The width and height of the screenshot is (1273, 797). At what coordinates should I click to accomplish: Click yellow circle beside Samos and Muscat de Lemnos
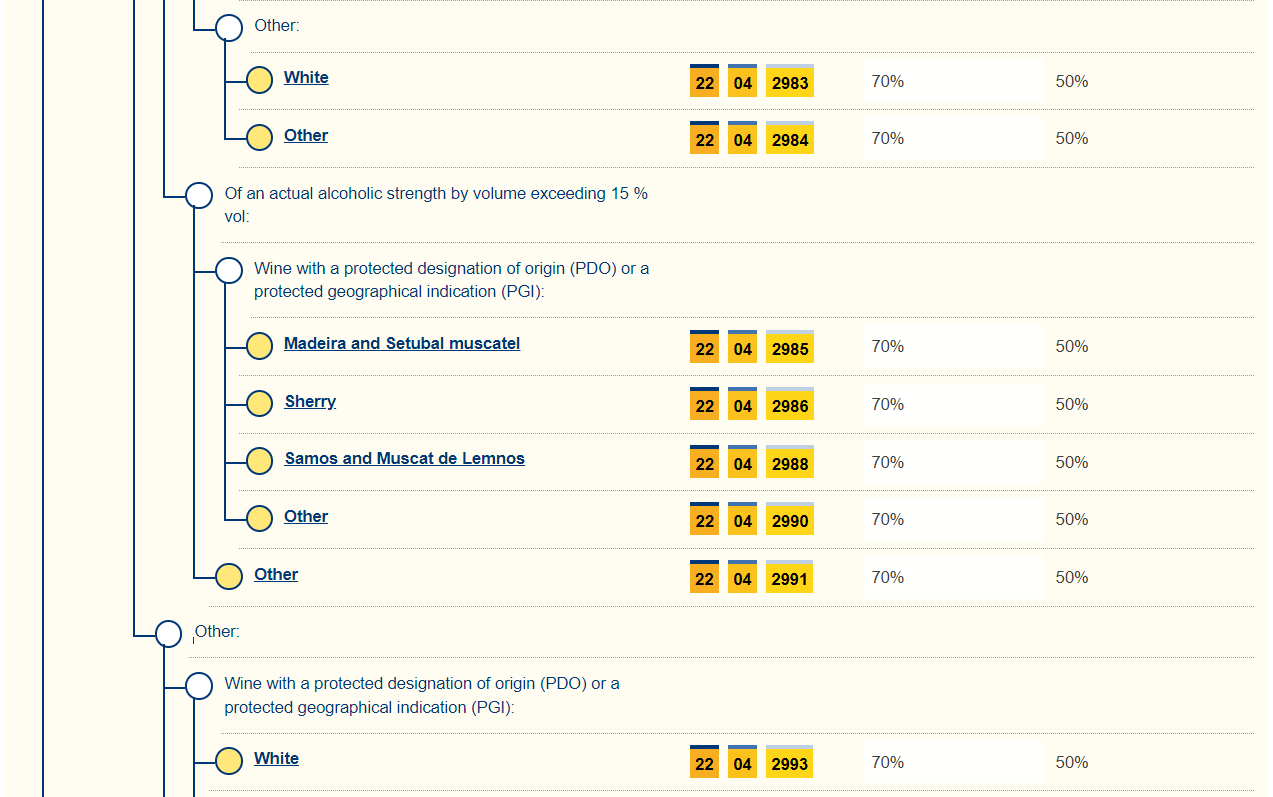(x=259, y=461)
